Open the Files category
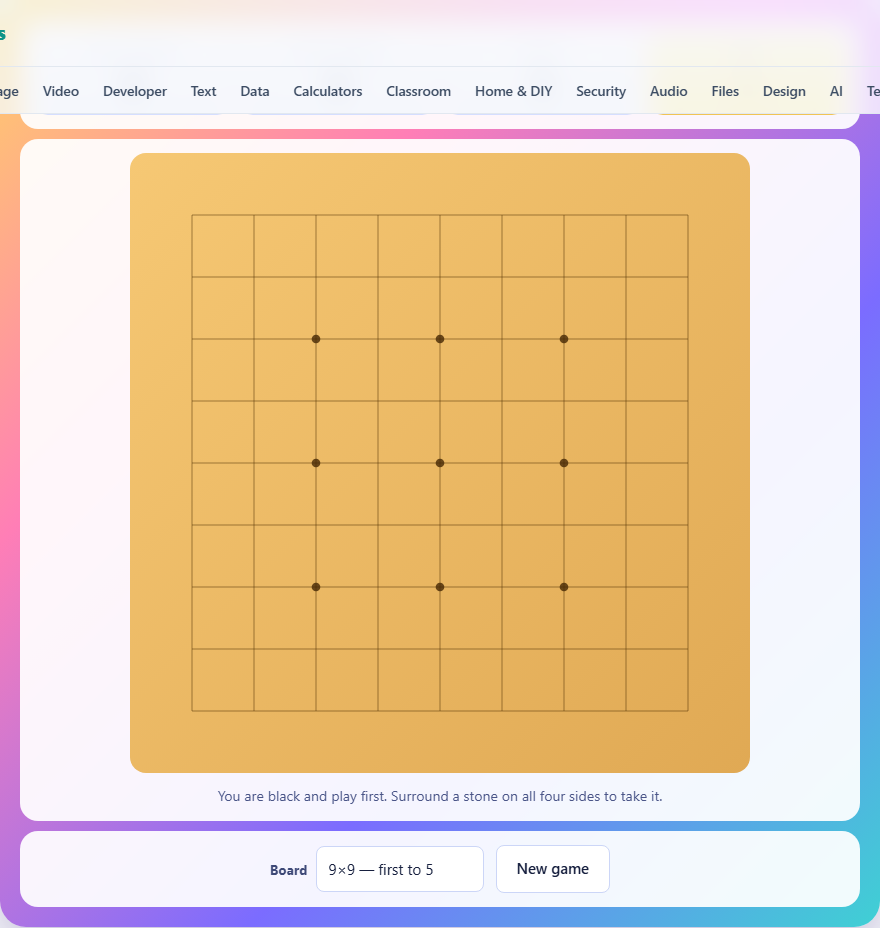Viewport: 880px width, 928px height. 725,91
